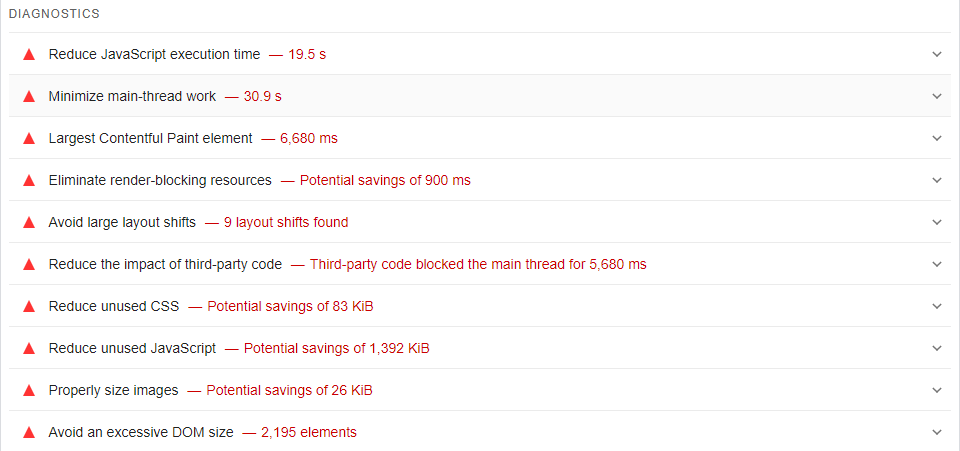The width and height of the screenshot is (960, 451).
Task: Click Properly size images audit text
Action: pyautogui.click(x=113, y=390)
